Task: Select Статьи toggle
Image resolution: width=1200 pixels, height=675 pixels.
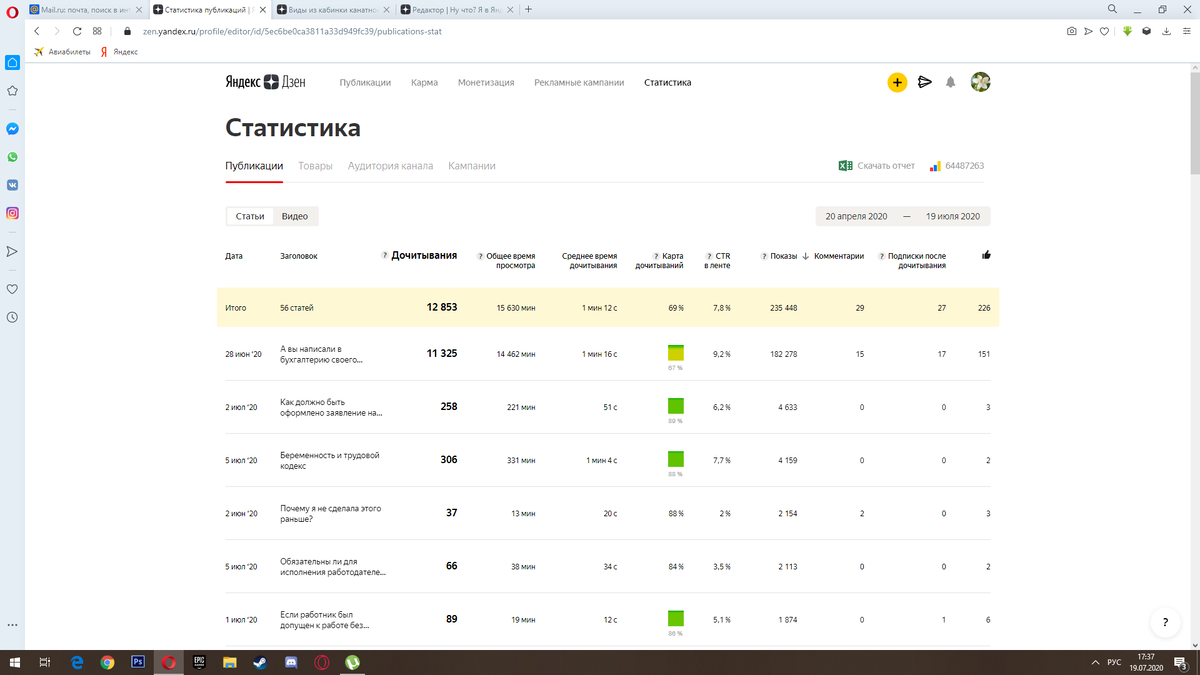Action: [x=250, y=216]
